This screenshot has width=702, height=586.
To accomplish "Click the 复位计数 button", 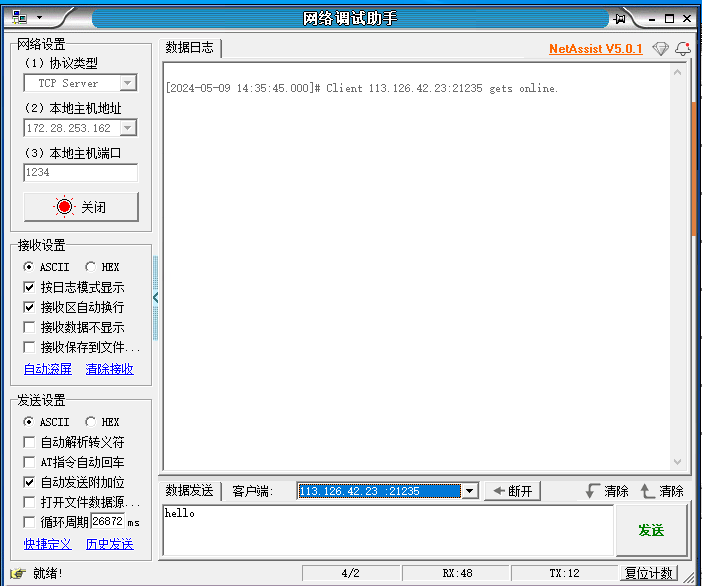I will point(649,573).
